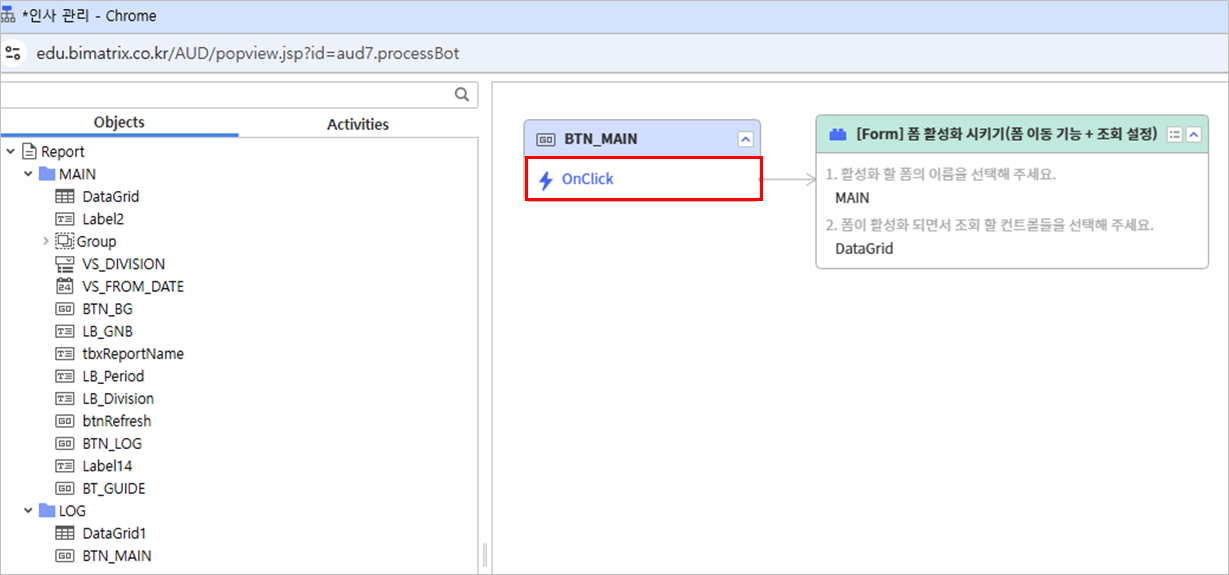
Task: Click the Form activity block icon
Action: 837,135
